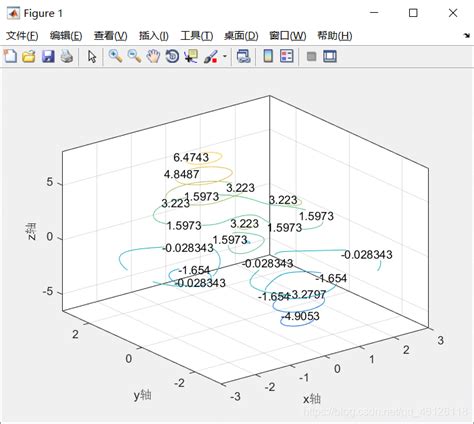The image size is (474, 424).
Task: Open the 工具(T) menu
Action: tap(197, 35)
